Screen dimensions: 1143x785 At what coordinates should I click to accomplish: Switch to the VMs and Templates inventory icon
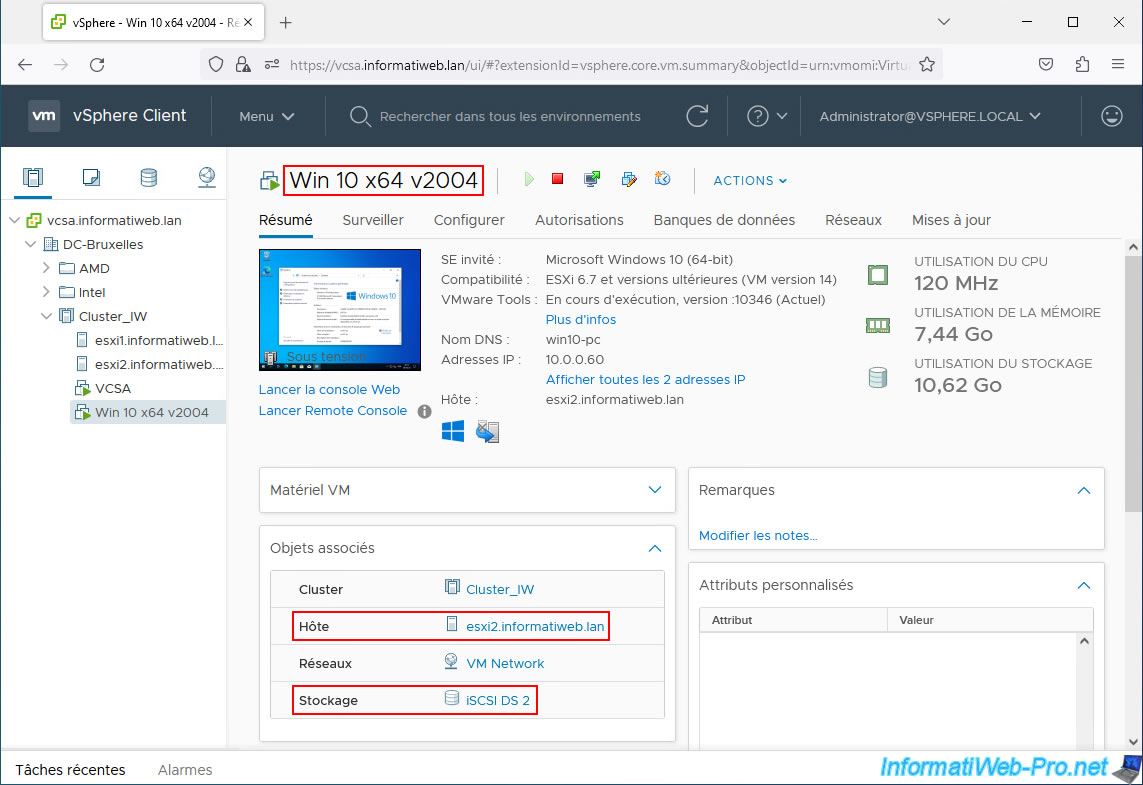[91, 178]
